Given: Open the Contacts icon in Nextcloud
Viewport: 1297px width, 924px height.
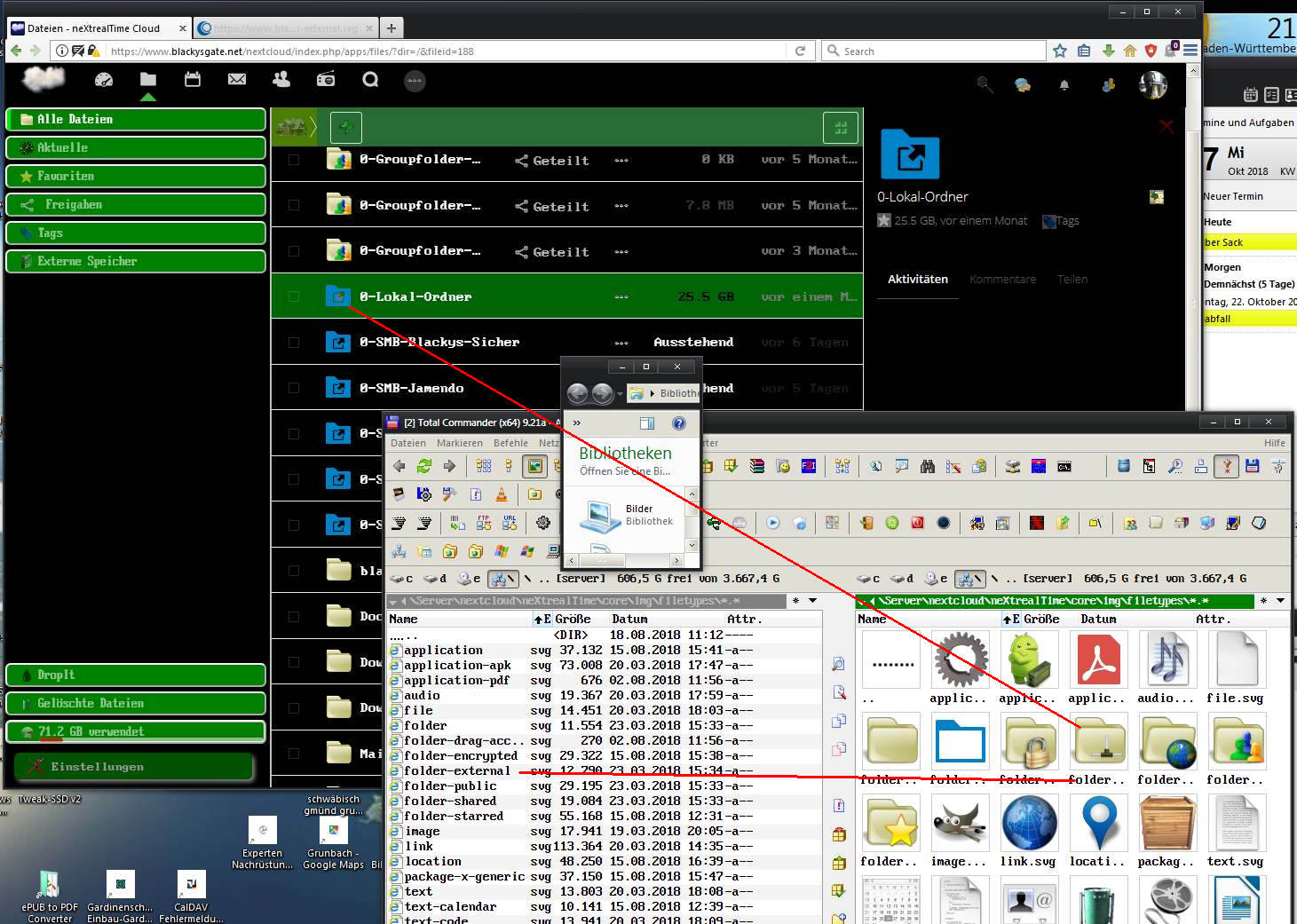Looking at the screenshot, I should pyautogui.click(x=281, y=81).
